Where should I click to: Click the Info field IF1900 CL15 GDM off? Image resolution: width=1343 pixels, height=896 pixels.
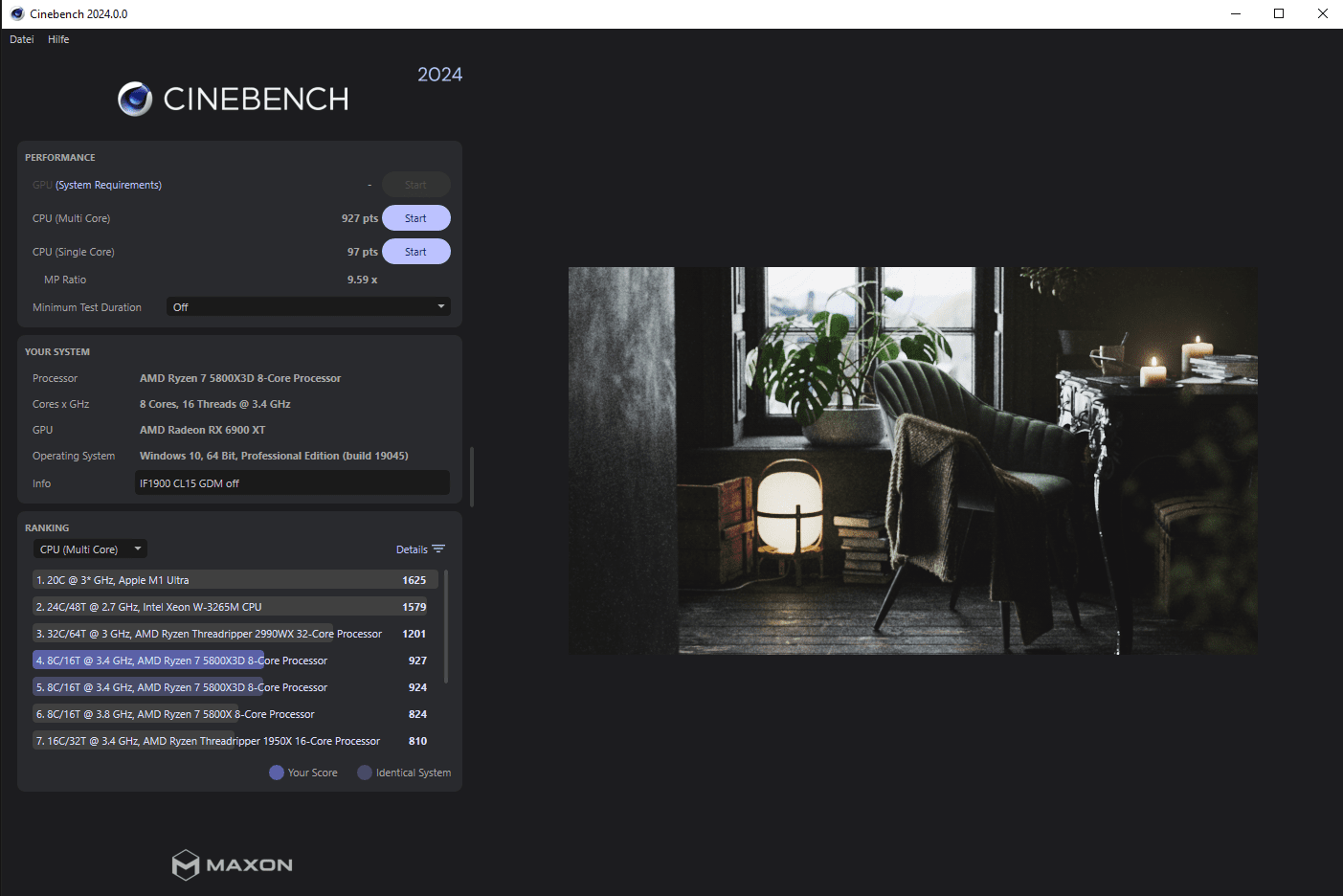[x=292, y=483]
